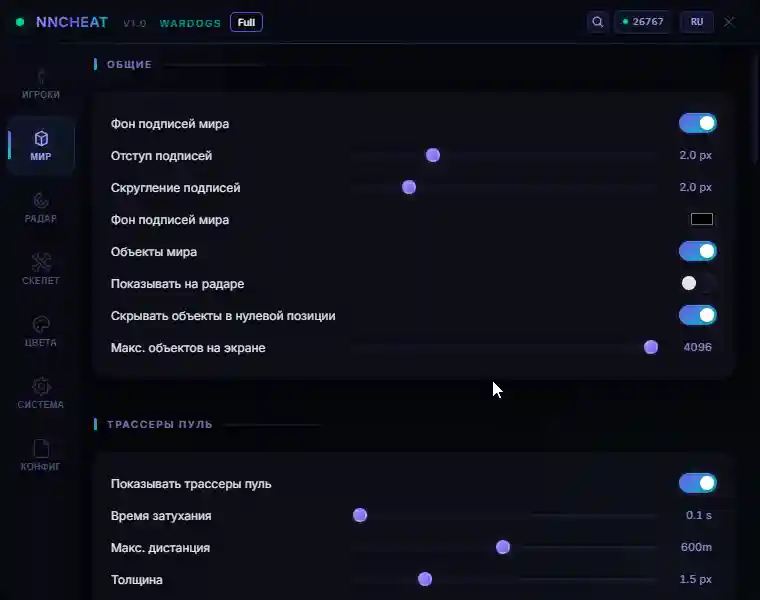Click the 600m distance value
Screen dimensions: 760x600
697,547
